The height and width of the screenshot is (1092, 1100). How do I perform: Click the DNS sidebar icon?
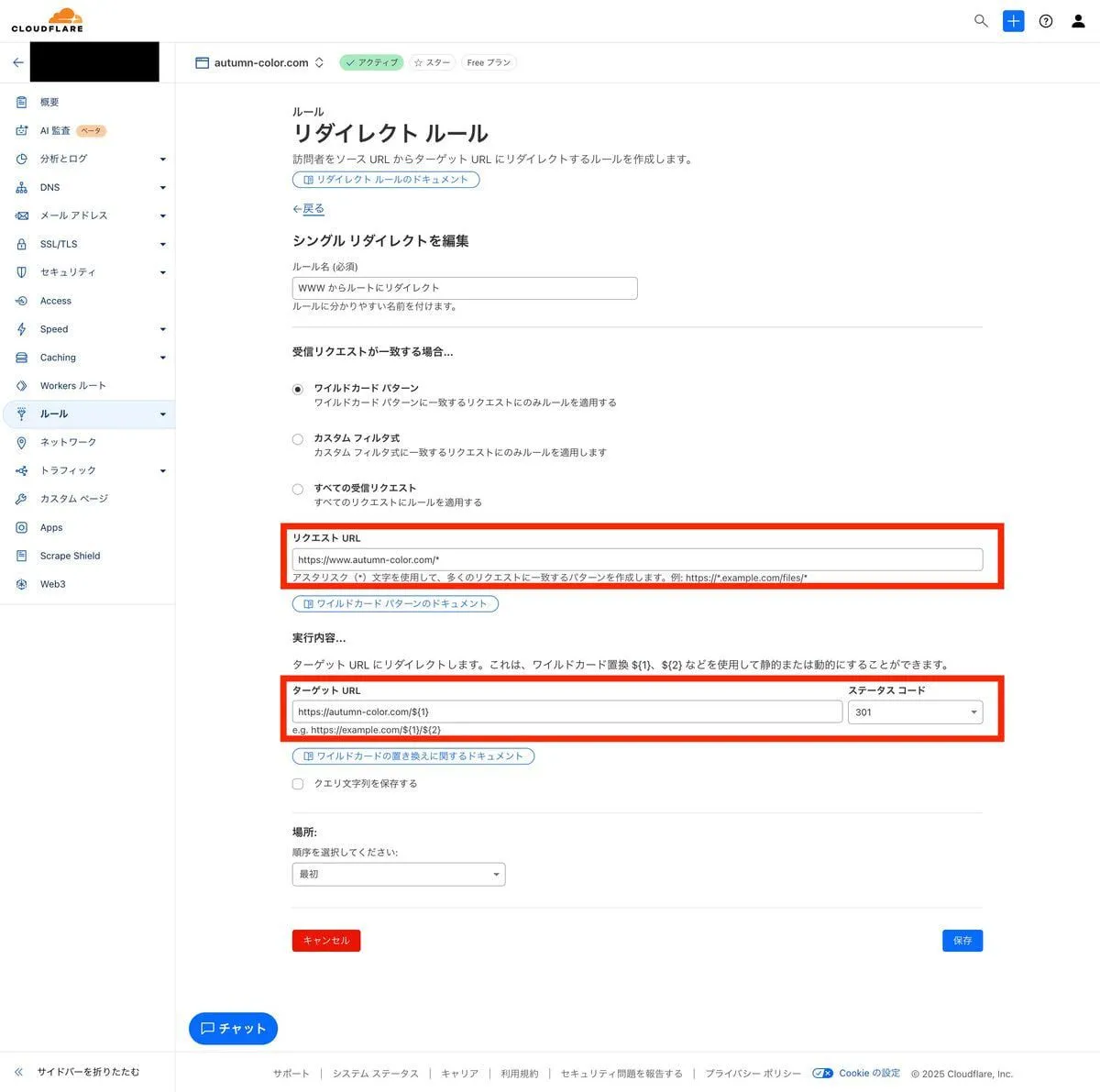coord(22,187)
